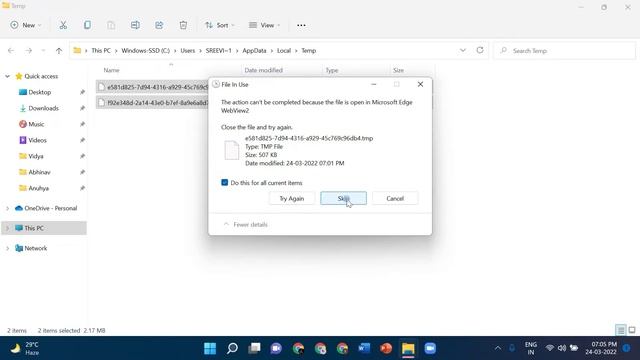Go back with the Back arrow

click(11, 51)
